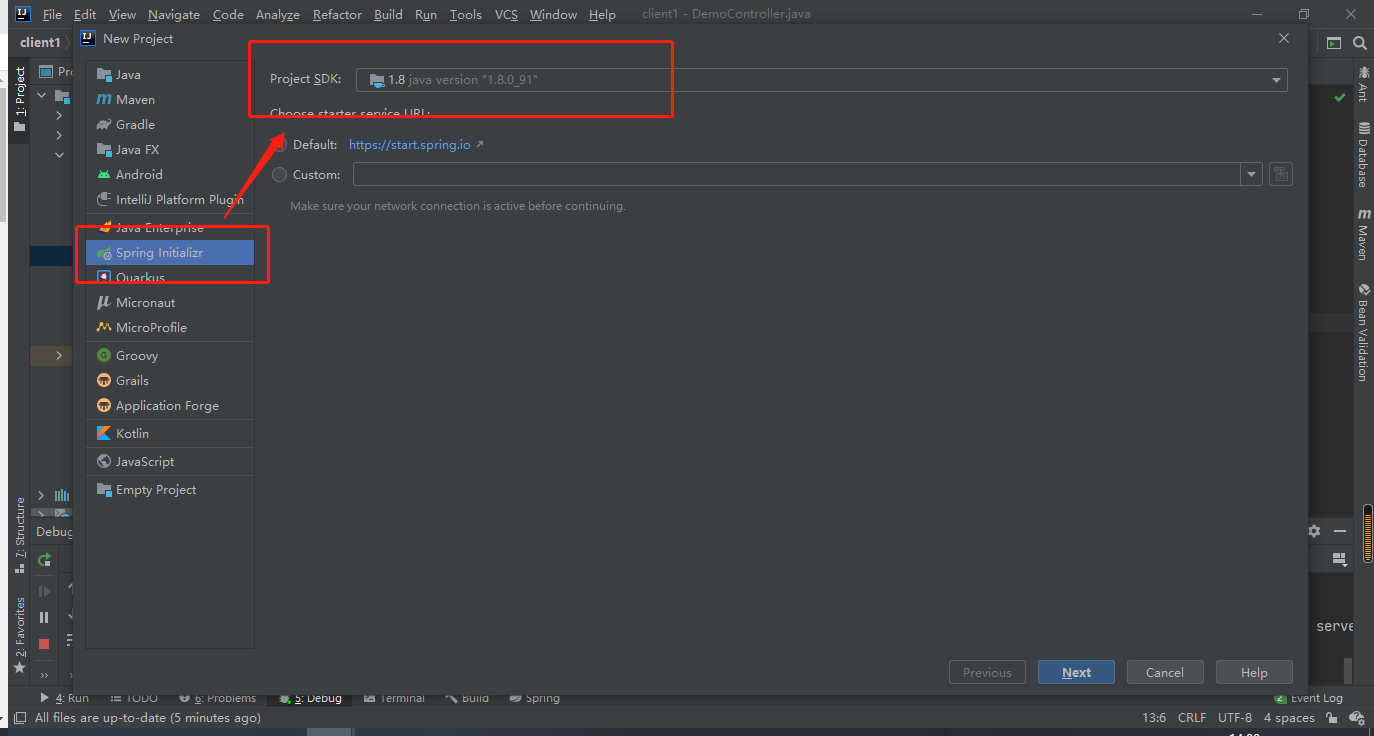
Task: Select Kotlin project type
Action: pyautogui.click(x=170, y=433)
